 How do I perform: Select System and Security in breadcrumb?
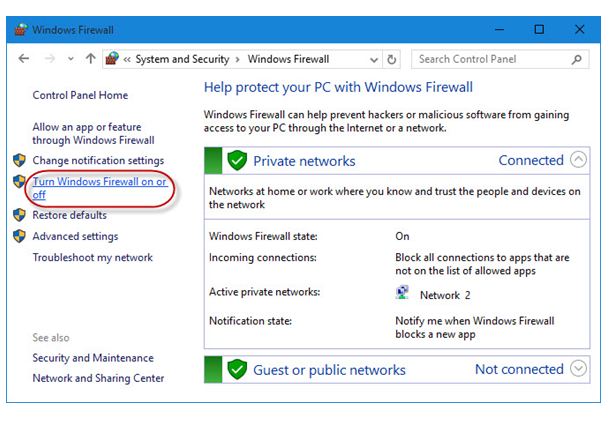pyautogui.click(x=182, y=59)
